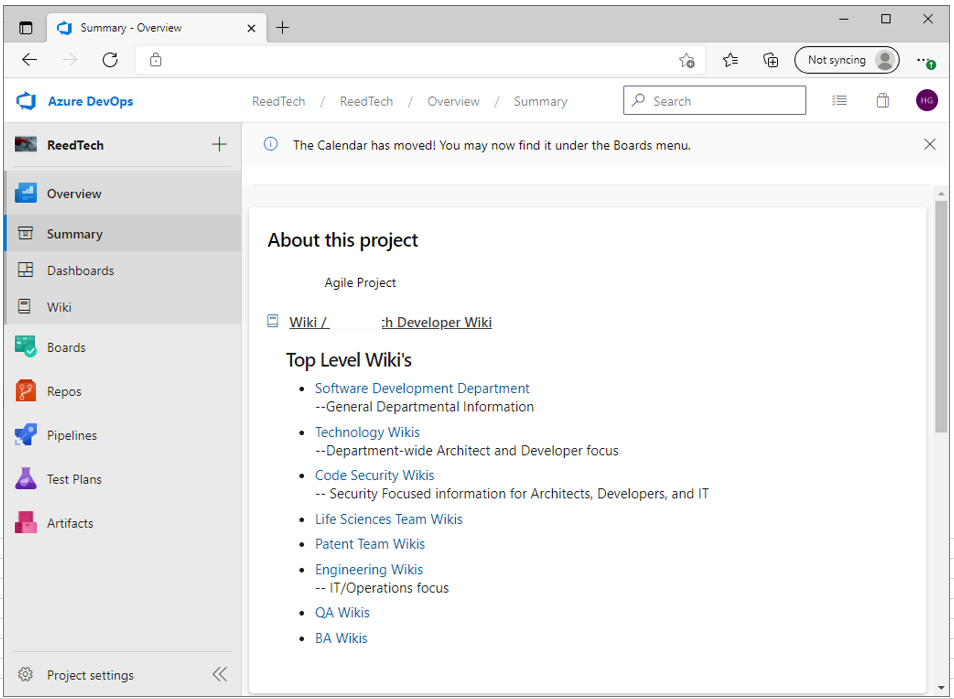
Task: Click the plus button next to ReedTech
Action: (219, 144)
